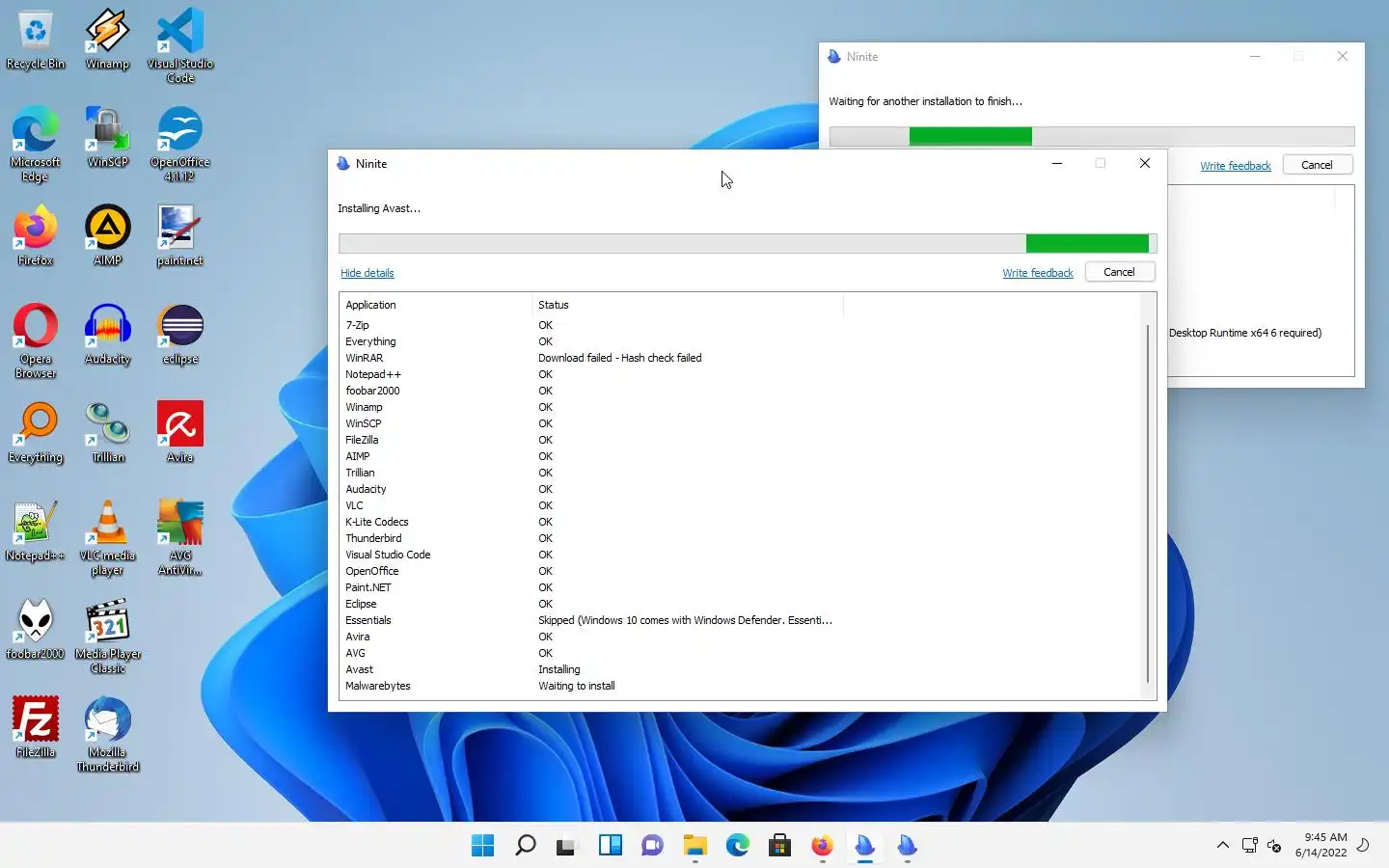Select the Audacity desktop shortcut
Viewport: 1389px width, 868px height.
click(x=107, y=335)
